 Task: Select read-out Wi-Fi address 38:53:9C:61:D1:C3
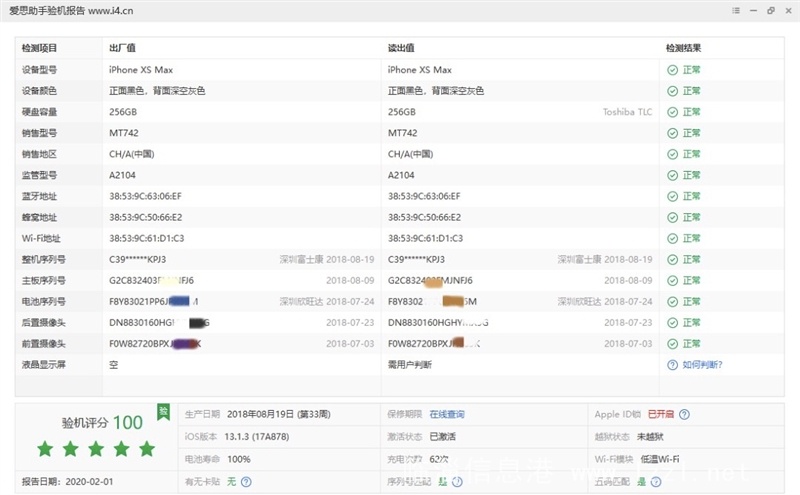(426, 239)
